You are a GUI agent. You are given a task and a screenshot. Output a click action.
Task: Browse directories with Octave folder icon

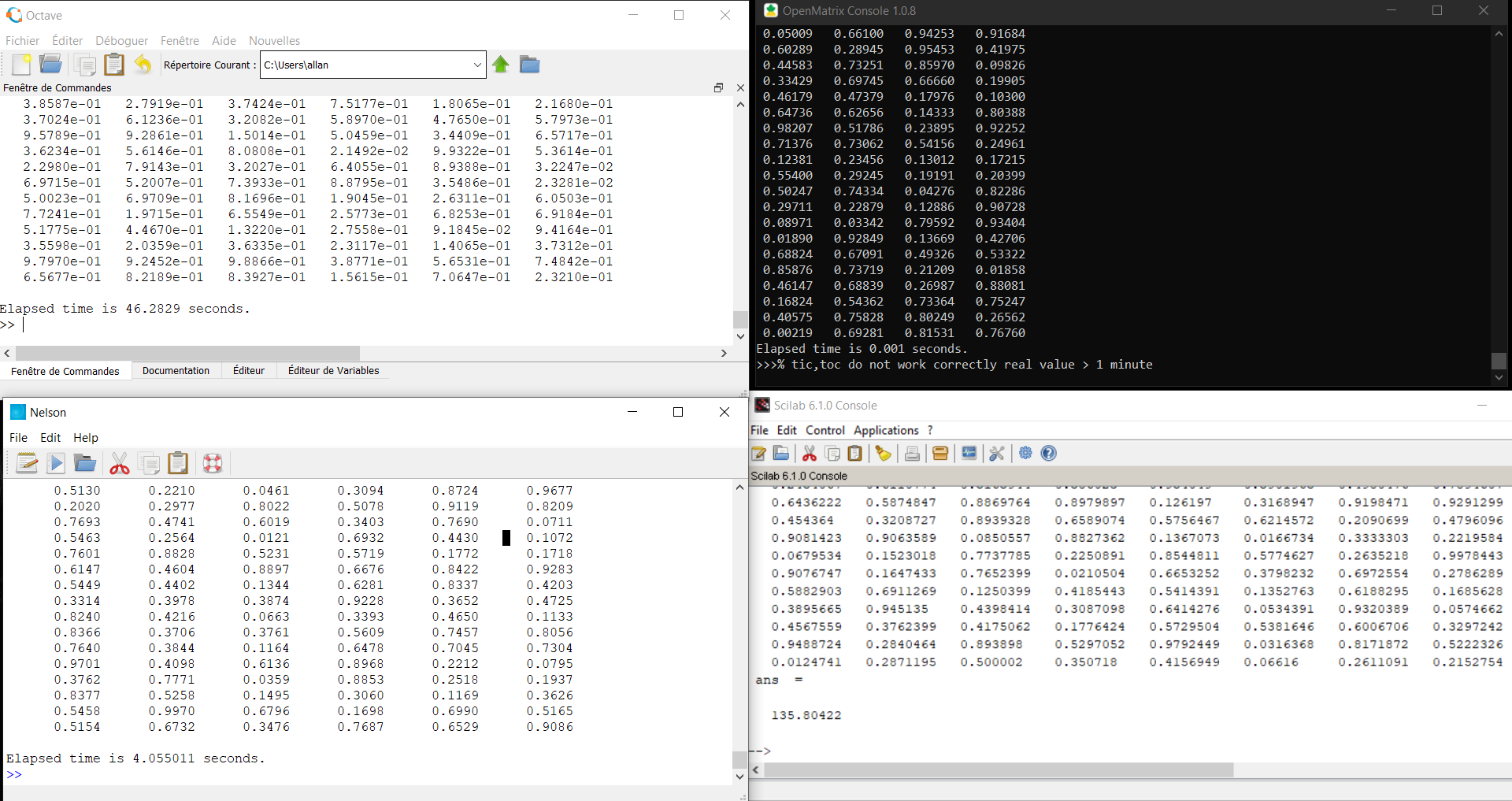click(x=530, y=65)
